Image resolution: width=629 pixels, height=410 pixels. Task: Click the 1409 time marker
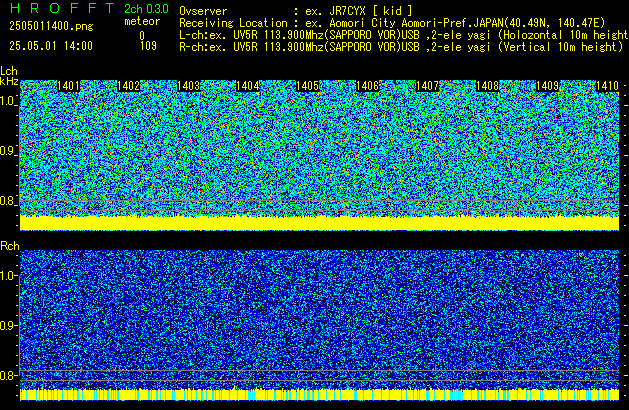pos(547,86)
